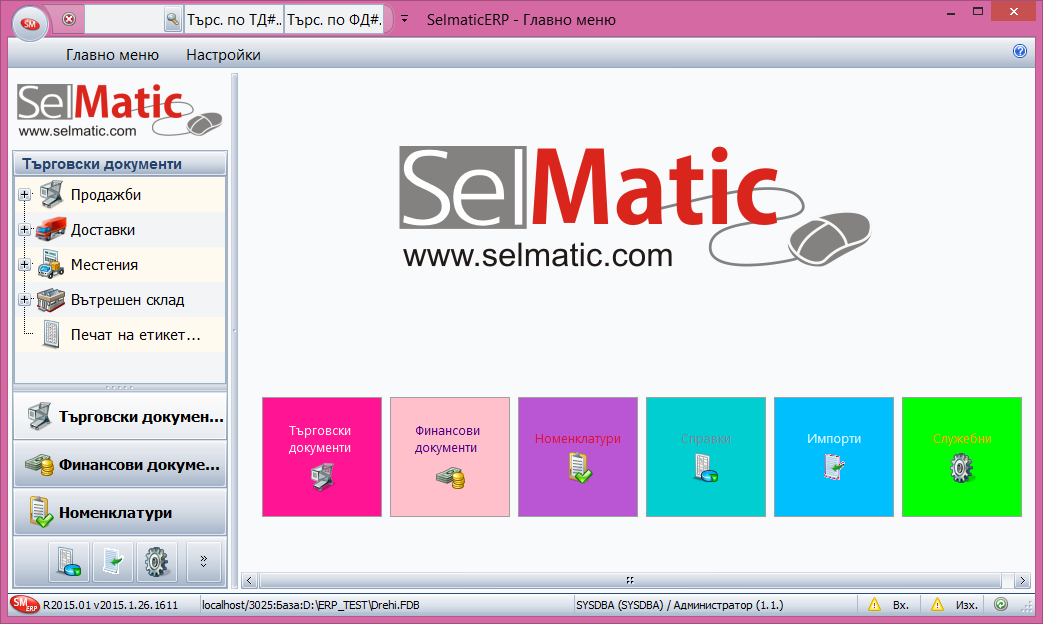
Task: Select the Печат на етикет… tree row
Action: click(x=120, y=335)
